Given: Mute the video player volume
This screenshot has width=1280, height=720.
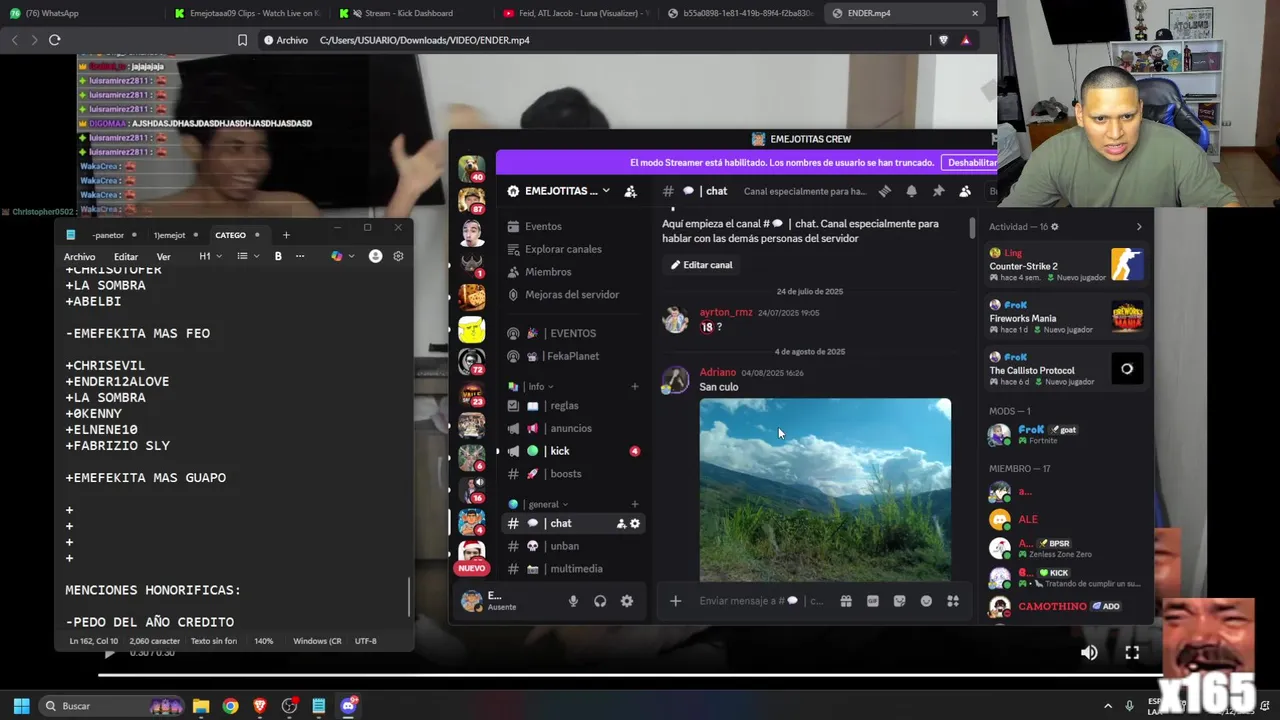Looking at the screenshot, I should pyautogui.click(x=1089, y=652).
